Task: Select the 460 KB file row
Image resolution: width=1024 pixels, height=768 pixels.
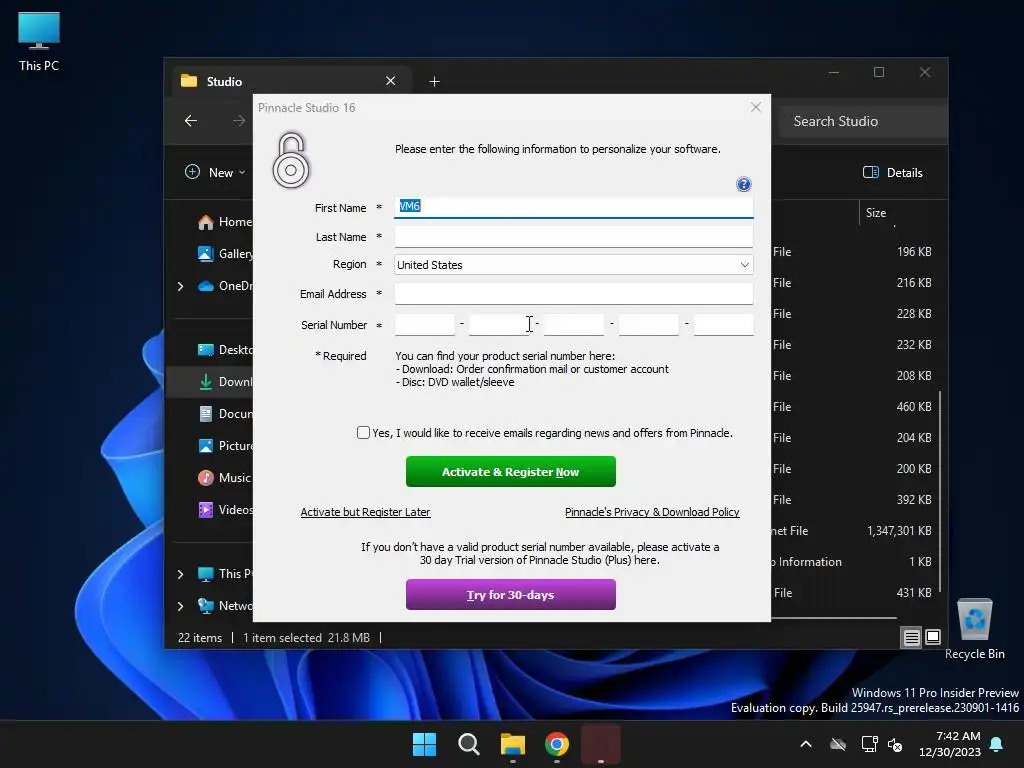Action: click(853, 407)
